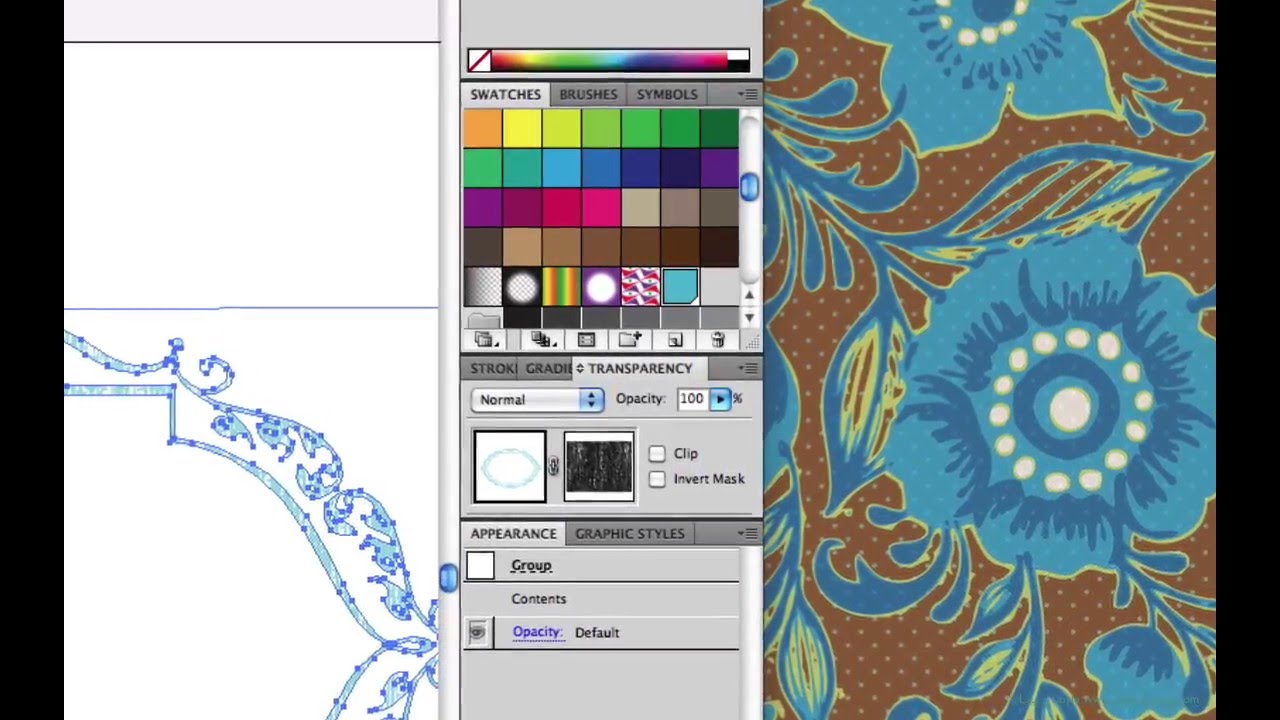Click the underlined Group link in Appearance

531,565
